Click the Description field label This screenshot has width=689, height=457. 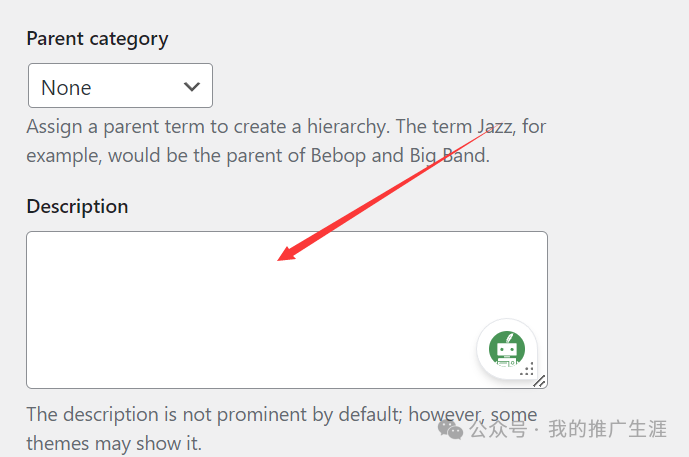pos(77,207)
